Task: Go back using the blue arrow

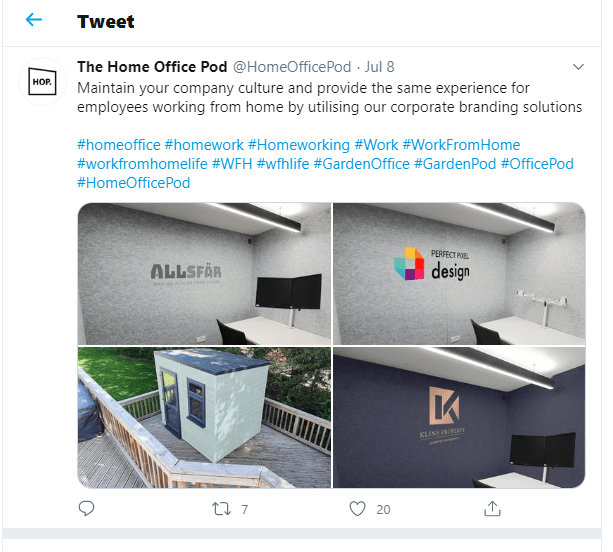Action: click(34, 20)
